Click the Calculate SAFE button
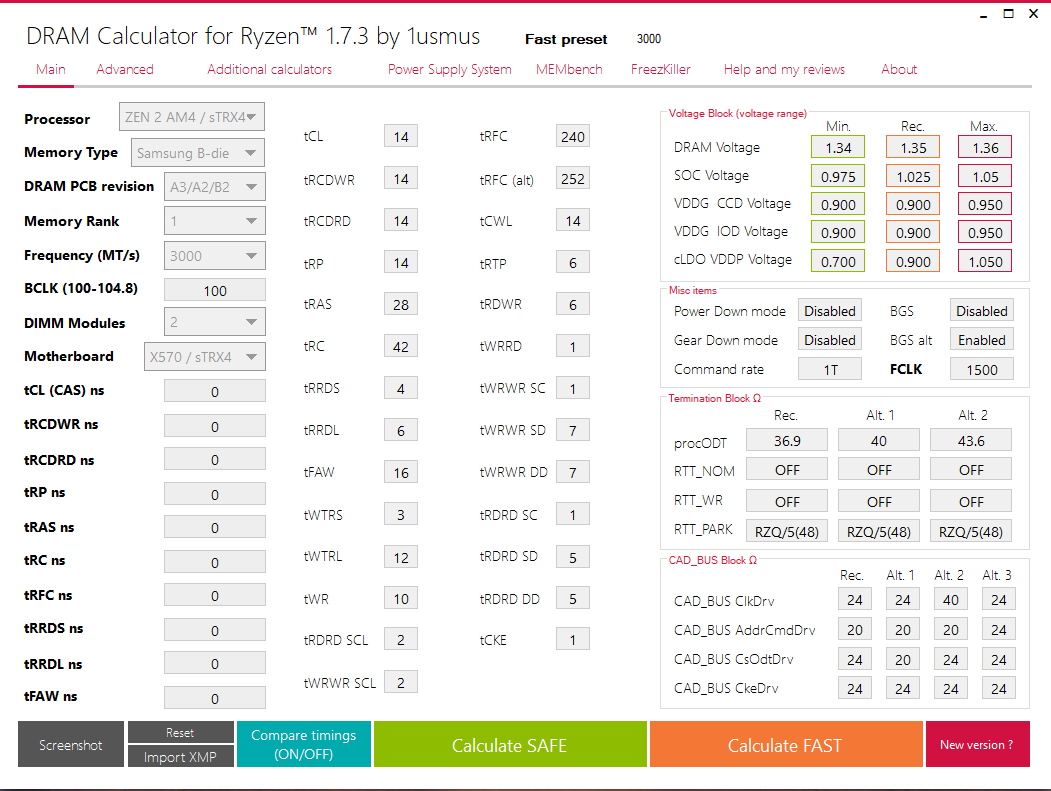 coord(510,744)
